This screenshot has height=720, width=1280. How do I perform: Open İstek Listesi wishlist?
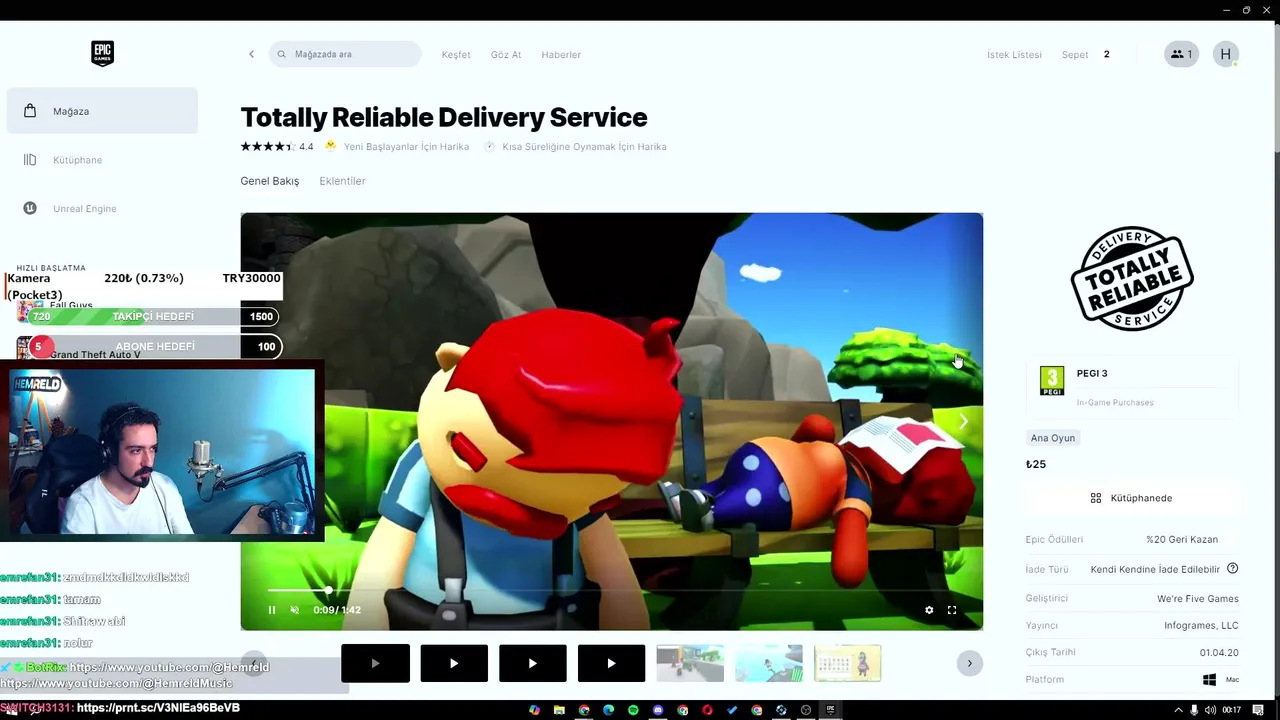tap(1014, 54)
